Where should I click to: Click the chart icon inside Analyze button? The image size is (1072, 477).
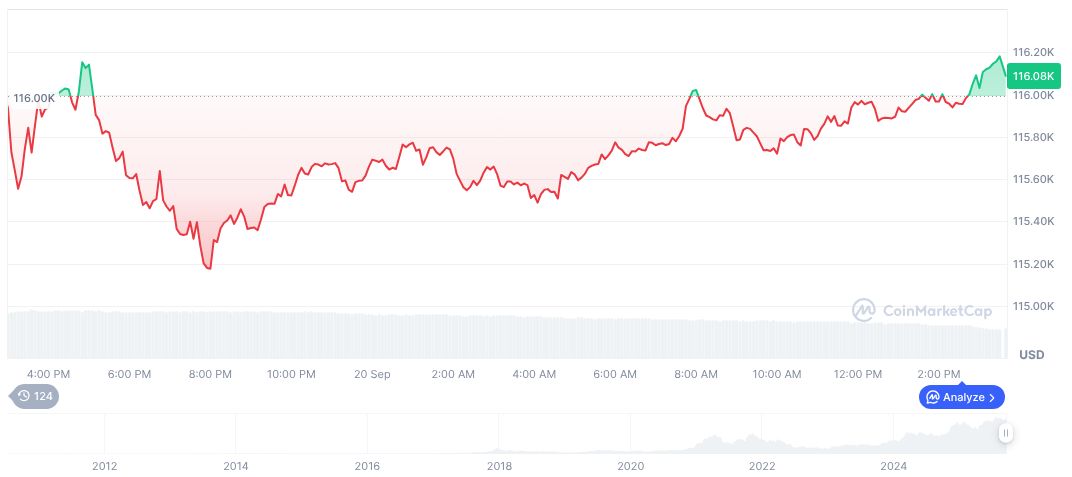tap(932, 397)
